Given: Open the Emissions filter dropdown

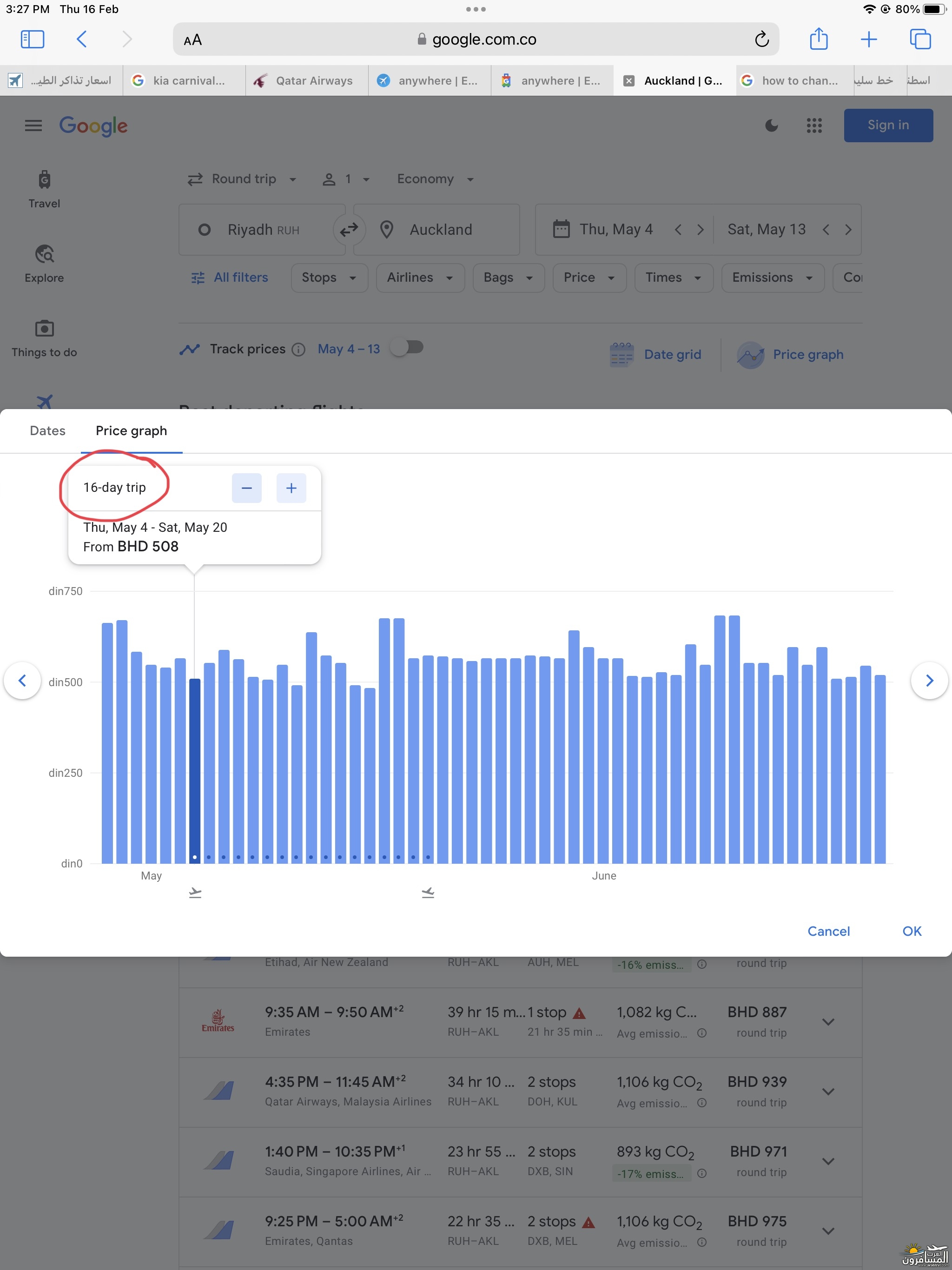Looking at the screenshot, I should coord(773,278).
